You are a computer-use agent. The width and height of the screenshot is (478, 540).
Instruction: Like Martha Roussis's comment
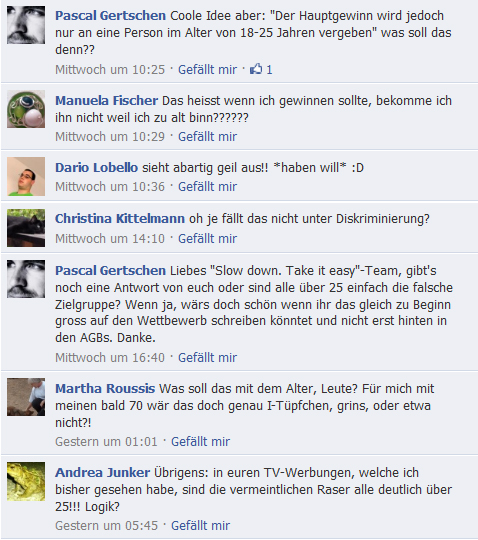(x=200, y=442)
